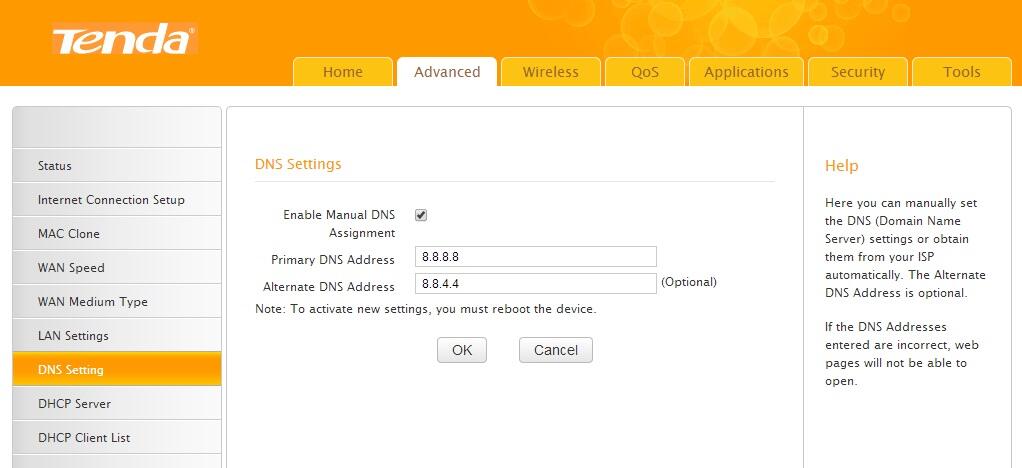Image resolution: width=1022 pixels, height=468 pixels.
Task: Click the Primary DNS Address field
Action: pos(535,257)
